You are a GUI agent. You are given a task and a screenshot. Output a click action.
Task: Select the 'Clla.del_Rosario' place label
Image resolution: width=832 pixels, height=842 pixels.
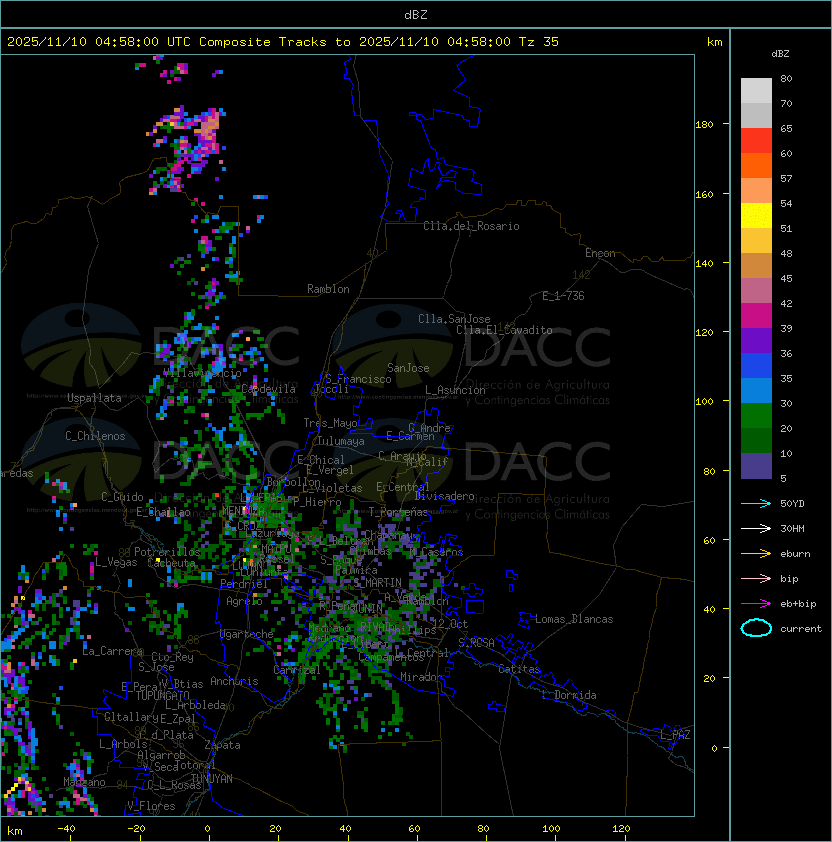(471, 226)
